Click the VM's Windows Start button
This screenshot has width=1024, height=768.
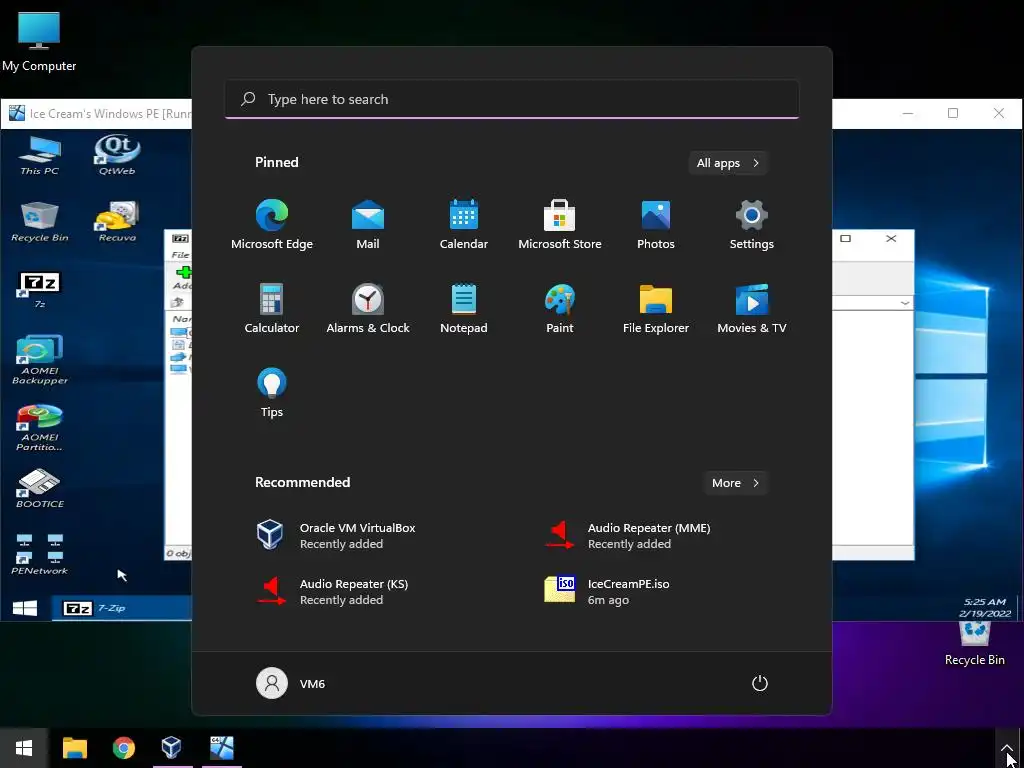25,609
